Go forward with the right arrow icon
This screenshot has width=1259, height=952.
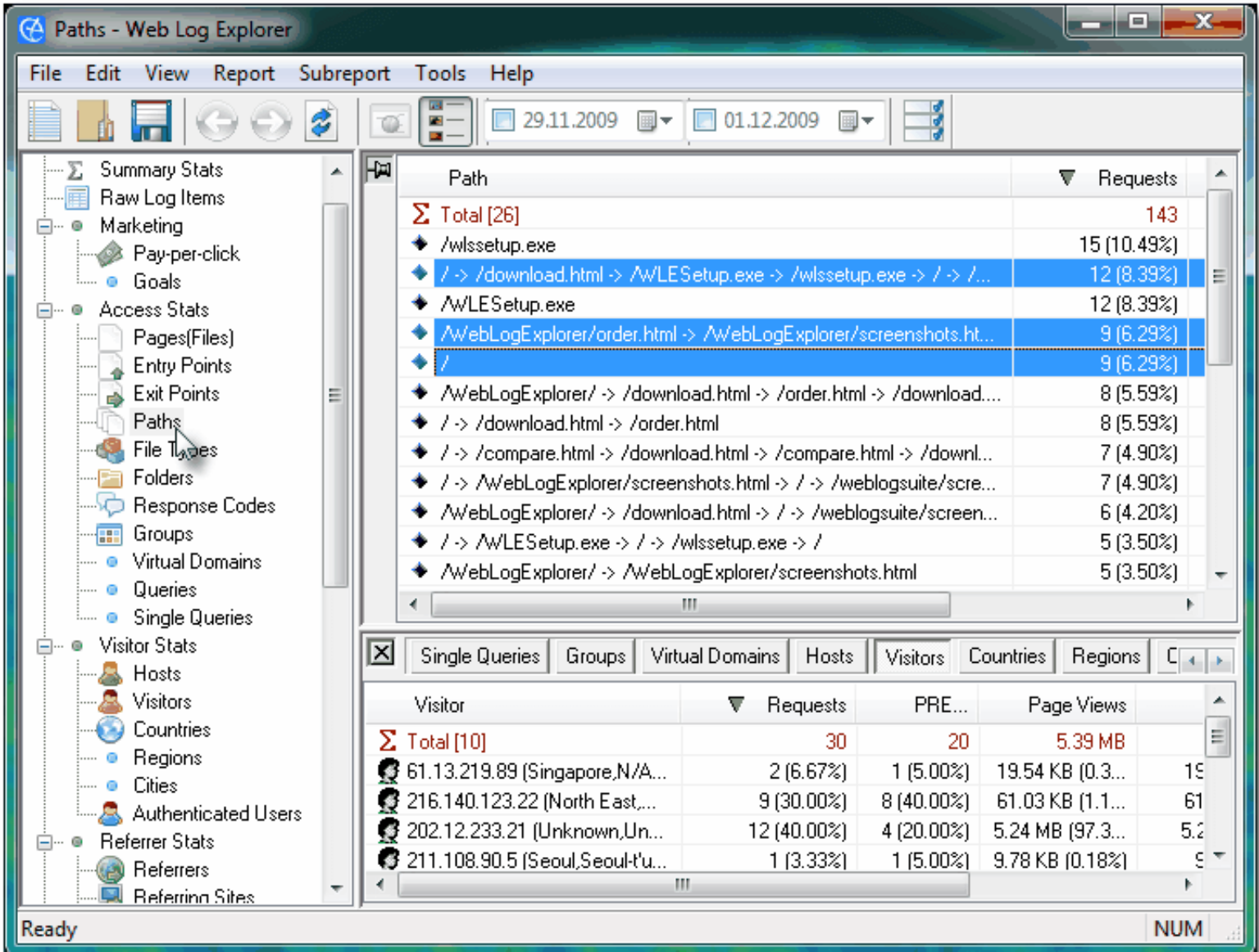click(x=270, y=122)
